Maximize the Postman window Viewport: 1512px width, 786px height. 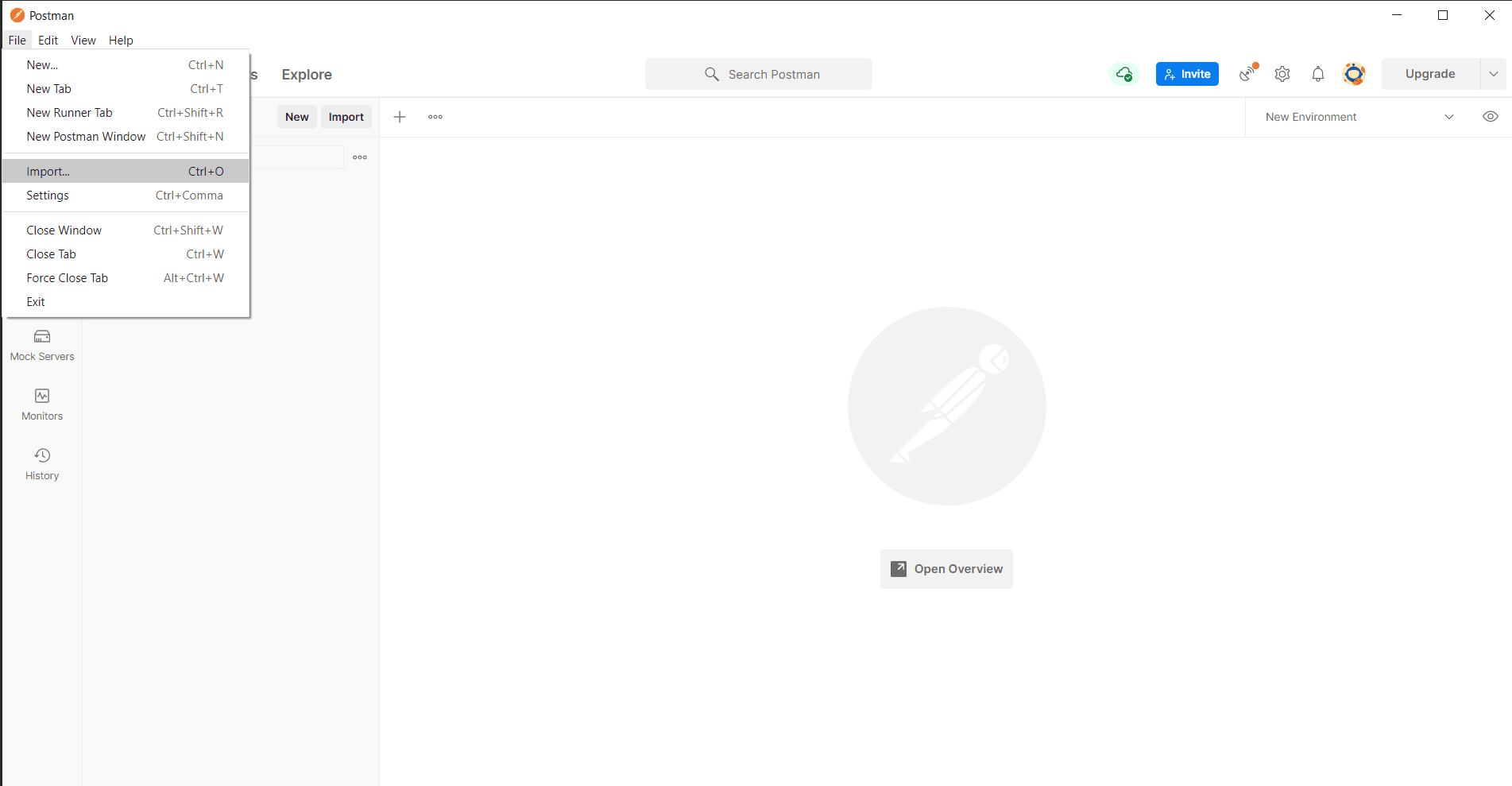(1444, 15)
